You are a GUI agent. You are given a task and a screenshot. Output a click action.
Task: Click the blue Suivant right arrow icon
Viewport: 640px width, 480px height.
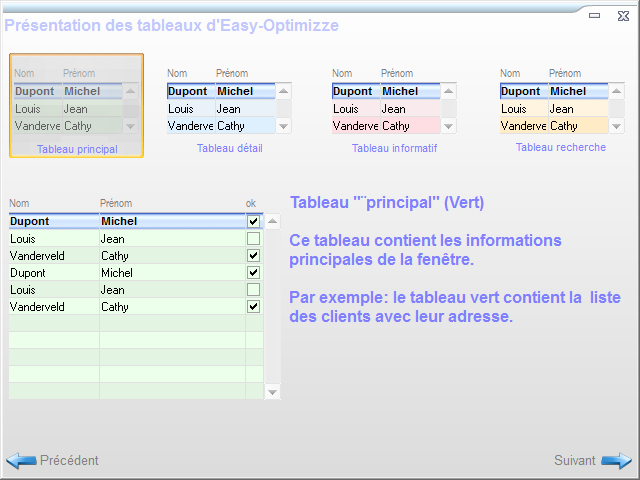click(x=616, y=461)
